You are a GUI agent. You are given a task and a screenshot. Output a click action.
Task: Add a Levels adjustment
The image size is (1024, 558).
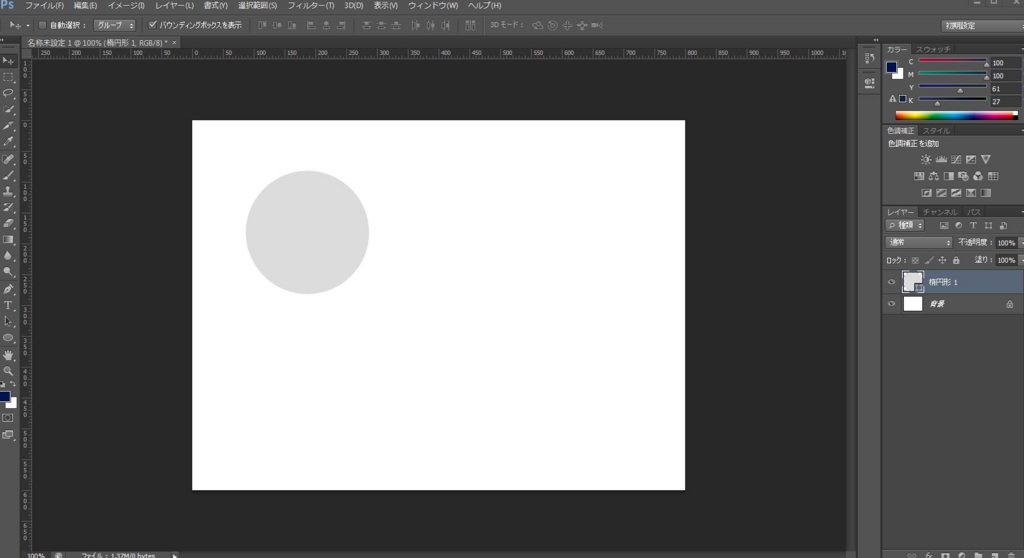coord(941,159)
